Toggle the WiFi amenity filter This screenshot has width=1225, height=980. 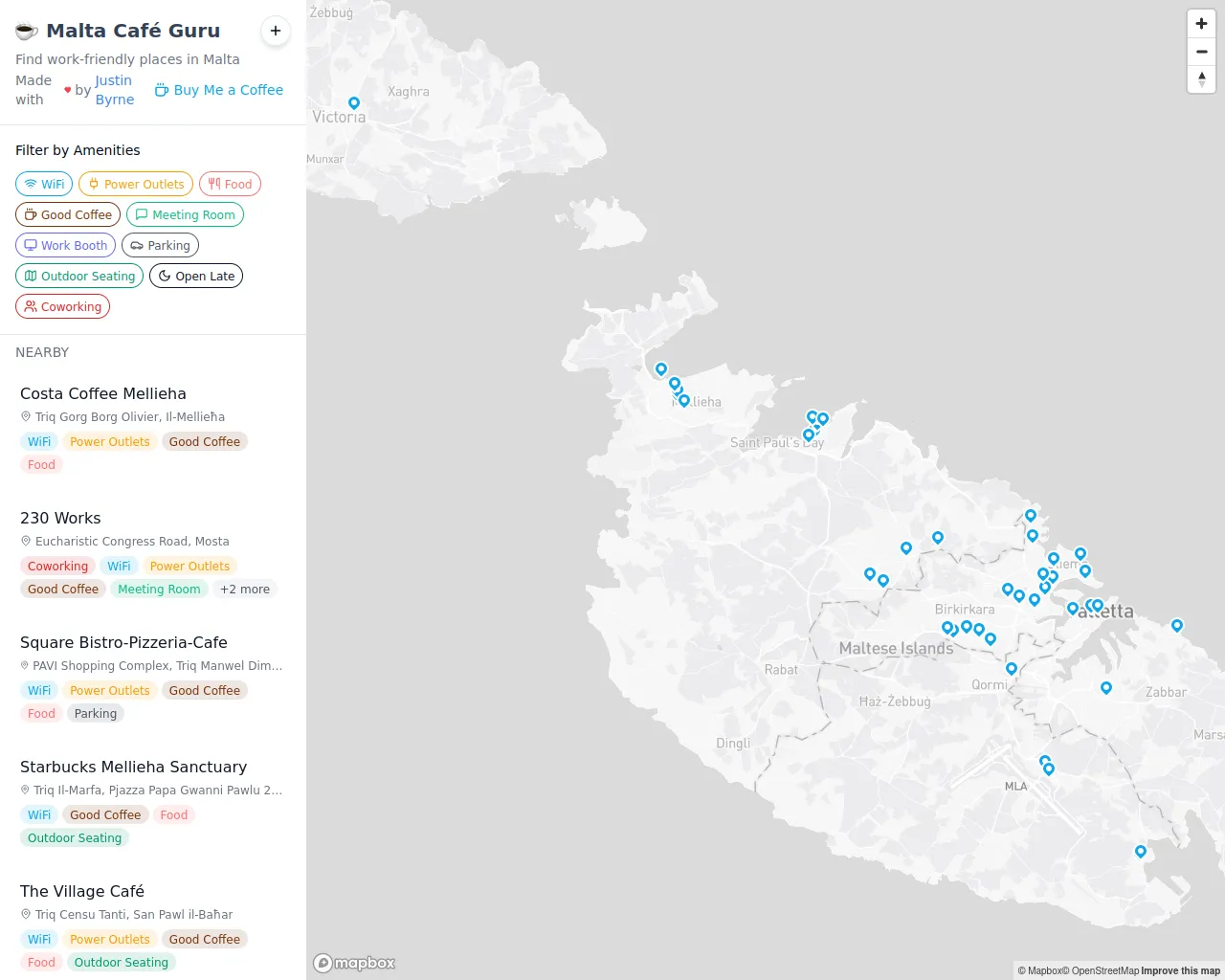(44, 184)
